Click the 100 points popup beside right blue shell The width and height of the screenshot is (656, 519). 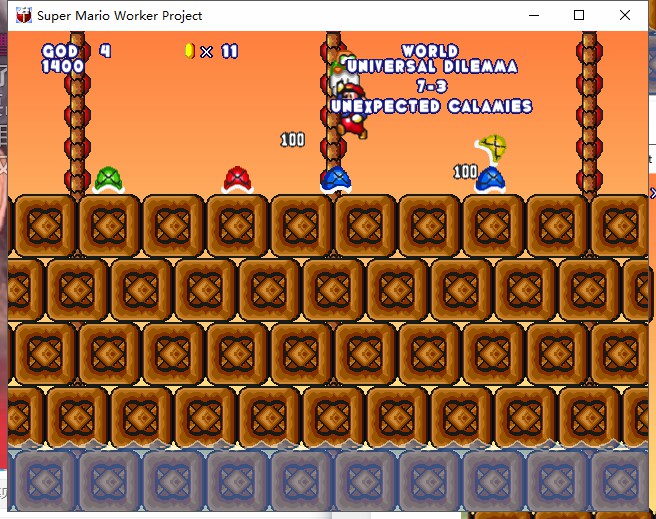coord(465,171)
